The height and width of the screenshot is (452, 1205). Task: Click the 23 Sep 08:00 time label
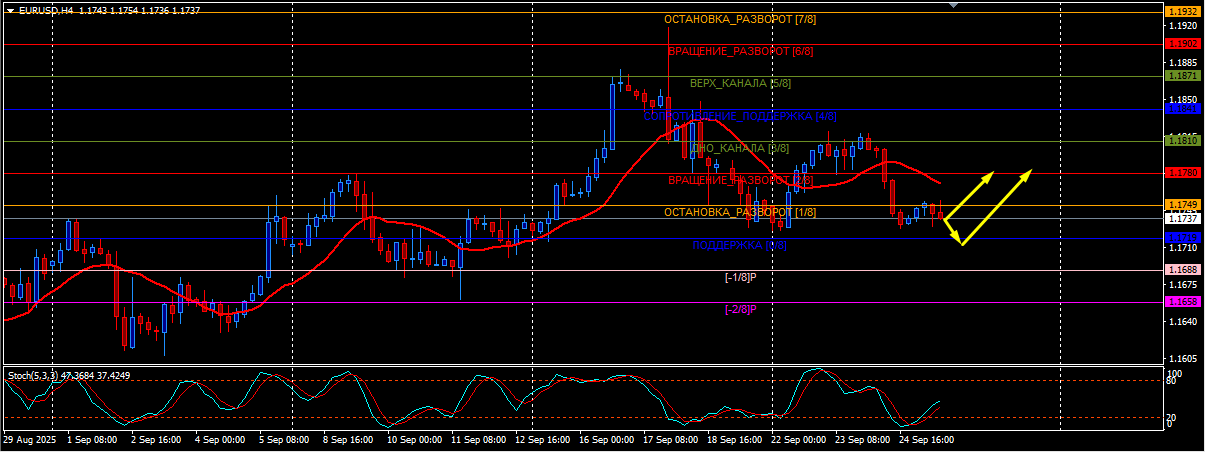point(862,439)
